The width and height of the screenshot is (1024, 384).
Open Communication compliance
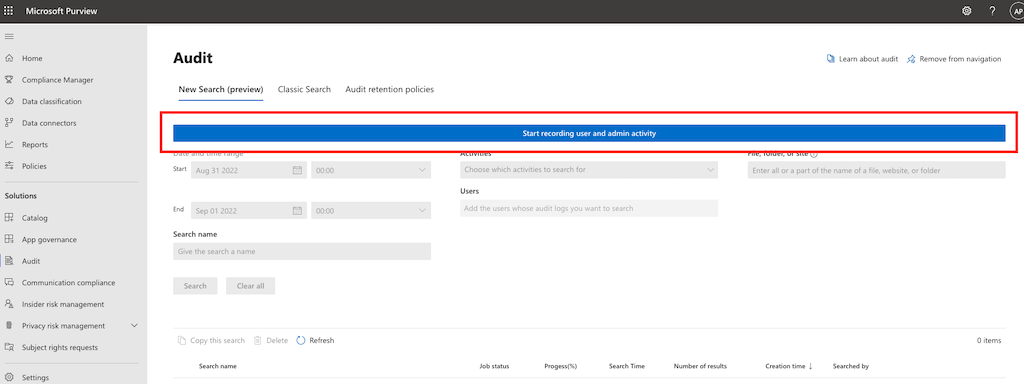69,282
